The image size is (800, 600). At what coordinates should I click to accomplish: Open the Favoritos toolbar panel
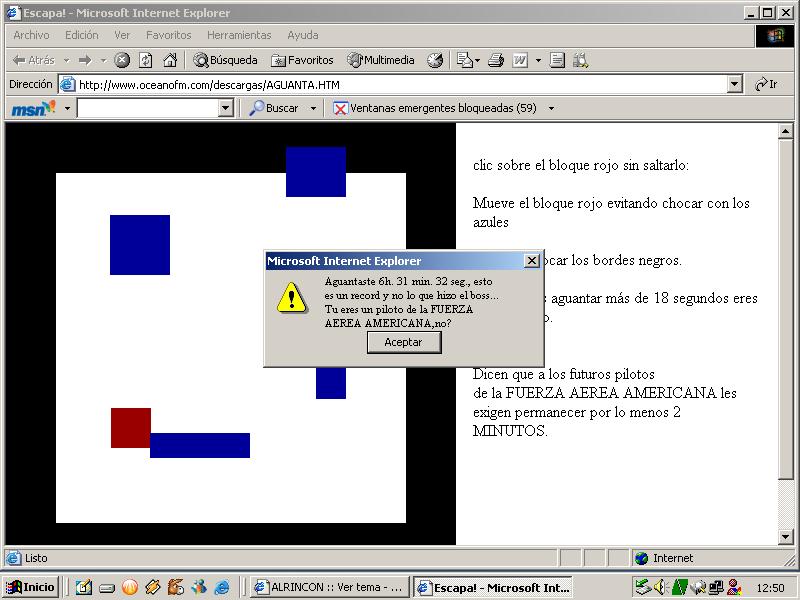click(x=302, y=60)
